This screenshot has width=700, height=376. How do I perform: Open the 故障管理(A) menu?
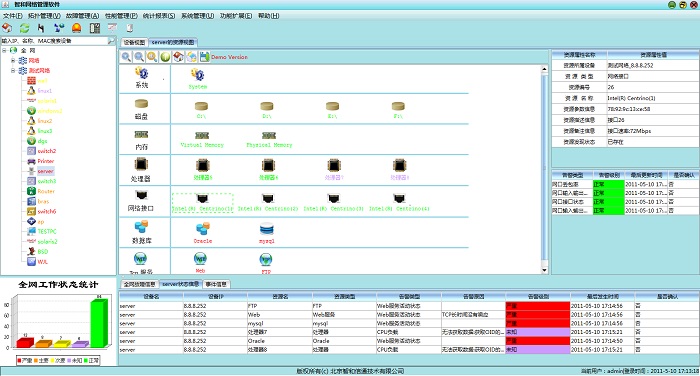pos(82,16)
